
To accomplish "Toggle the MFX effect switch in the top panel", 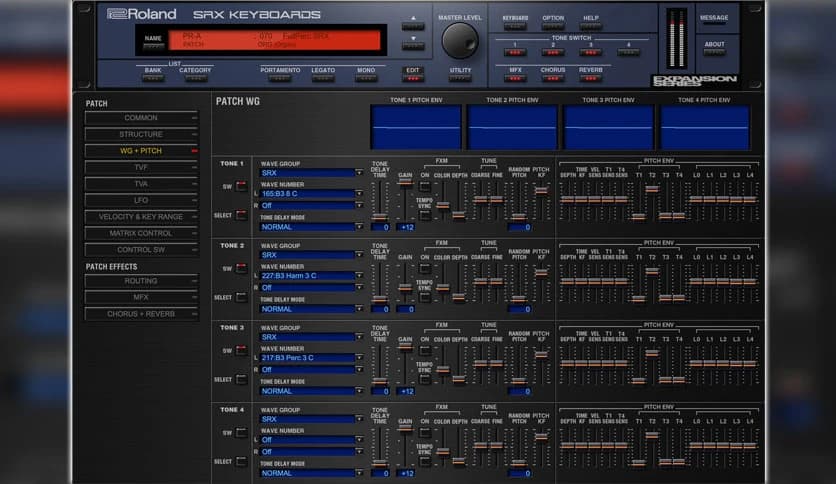I will click(x=515, y=78).
